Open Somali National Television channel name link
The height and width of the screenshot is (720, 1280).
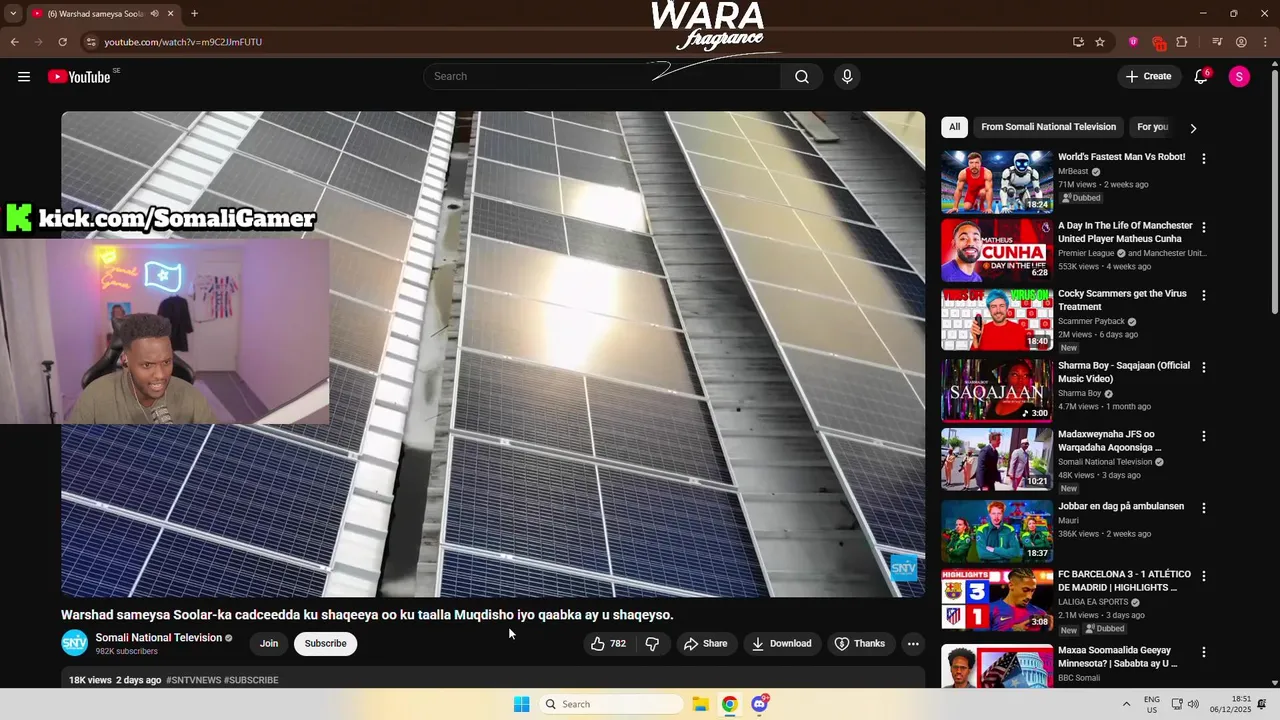(159, 637)
